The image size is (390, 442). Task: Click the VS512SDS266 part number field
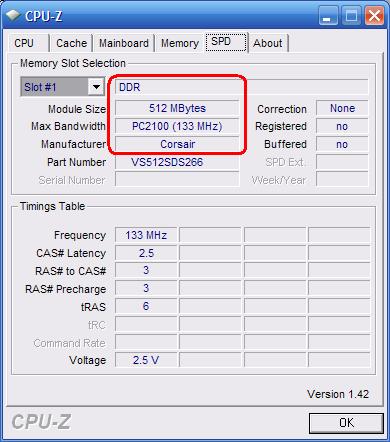click(177, 162)
